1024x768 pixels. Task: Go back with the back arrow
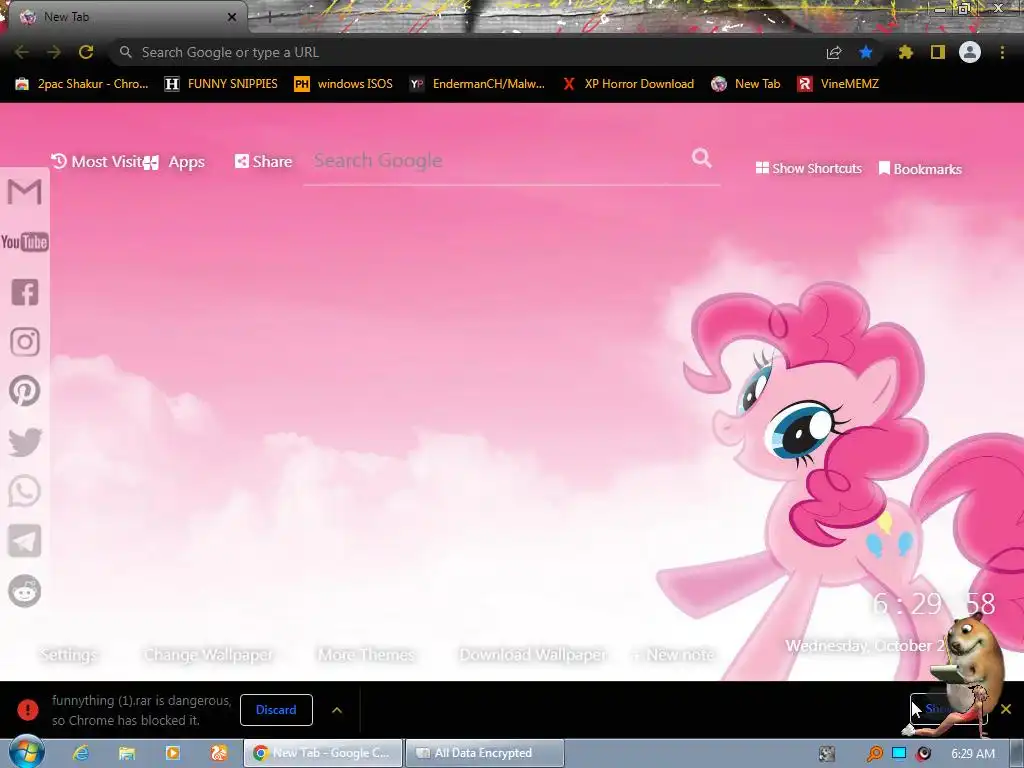click(x=21, y=52)
